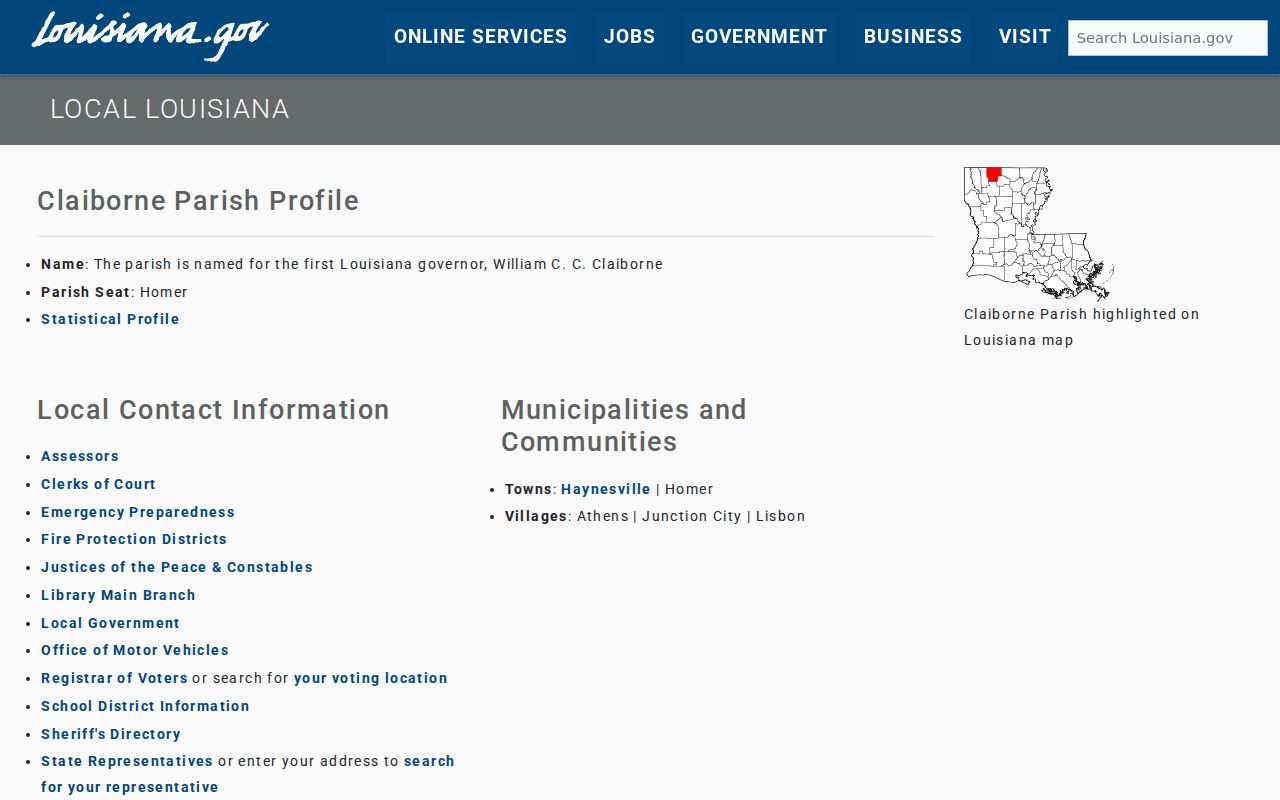The height and width of the screenshot is (800, 1280).
Task: Open the Visit menu
Action: (1025, 37)
